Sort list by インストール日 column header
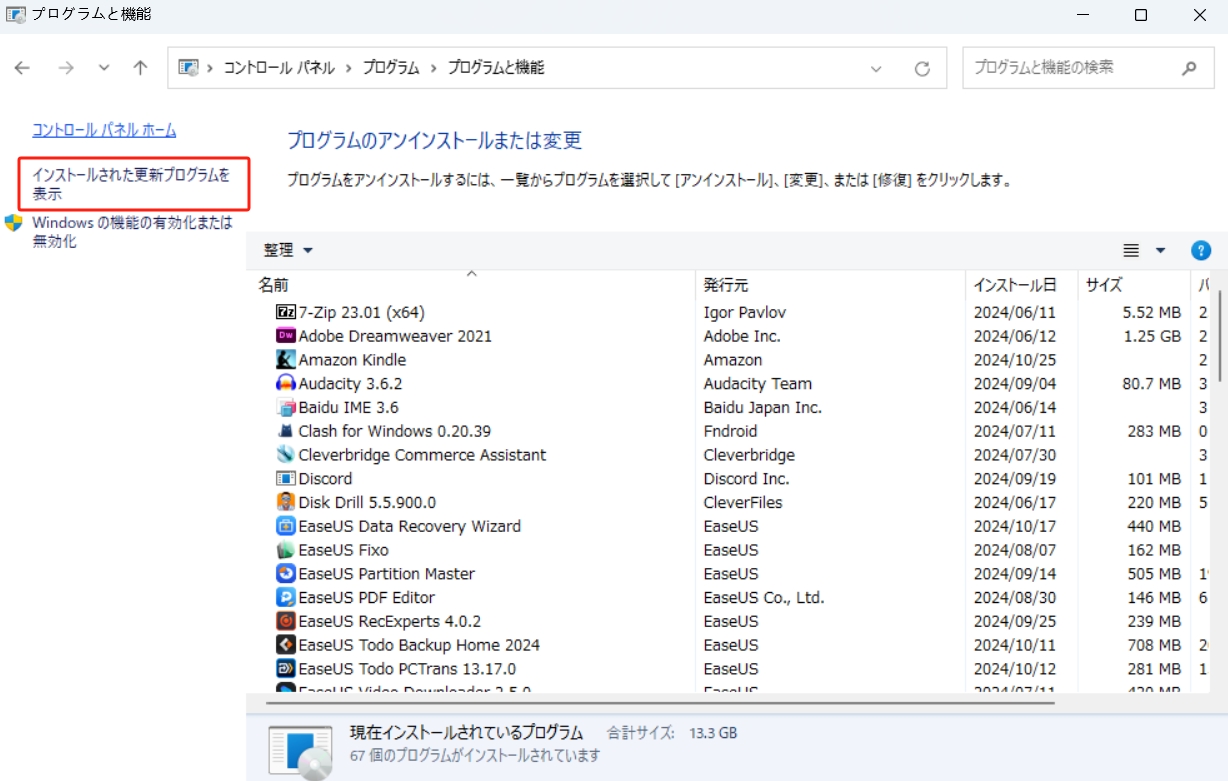 click(1014, 285)
